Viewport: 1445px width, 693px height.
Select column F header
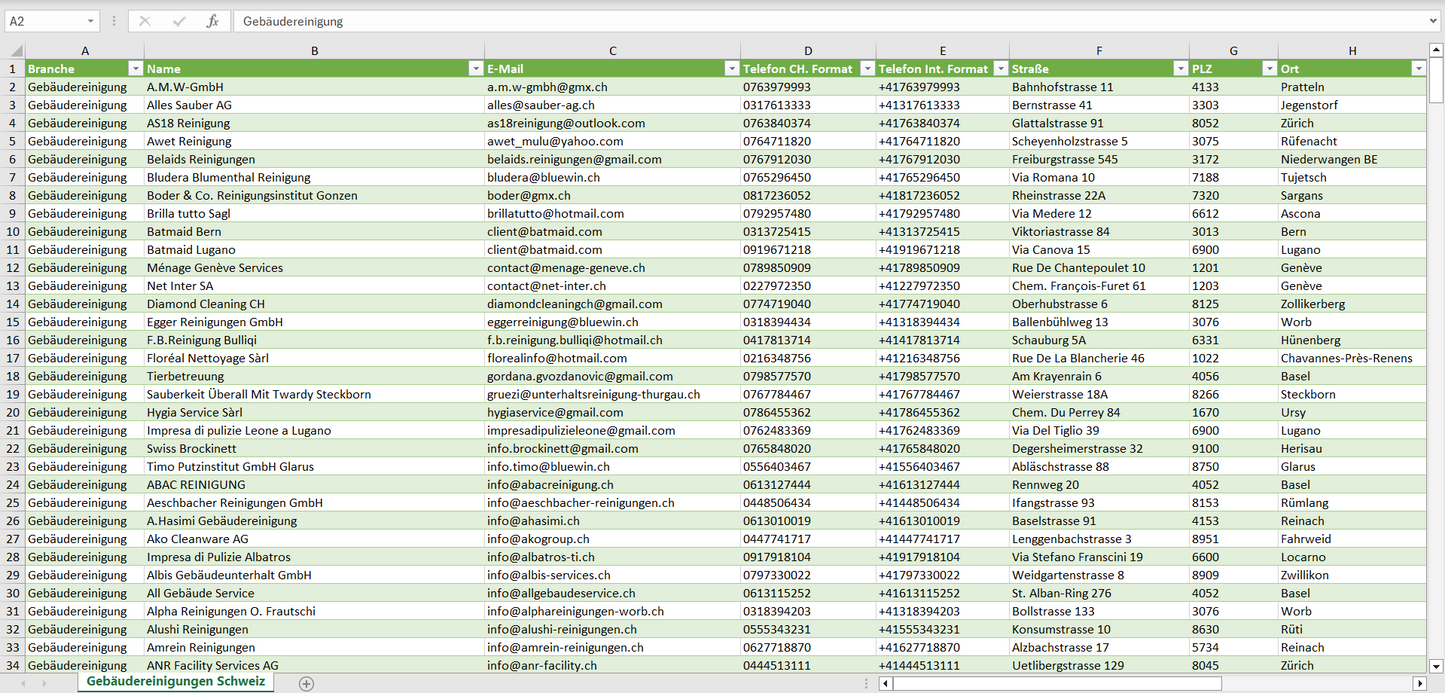(x=1099, y=51)
